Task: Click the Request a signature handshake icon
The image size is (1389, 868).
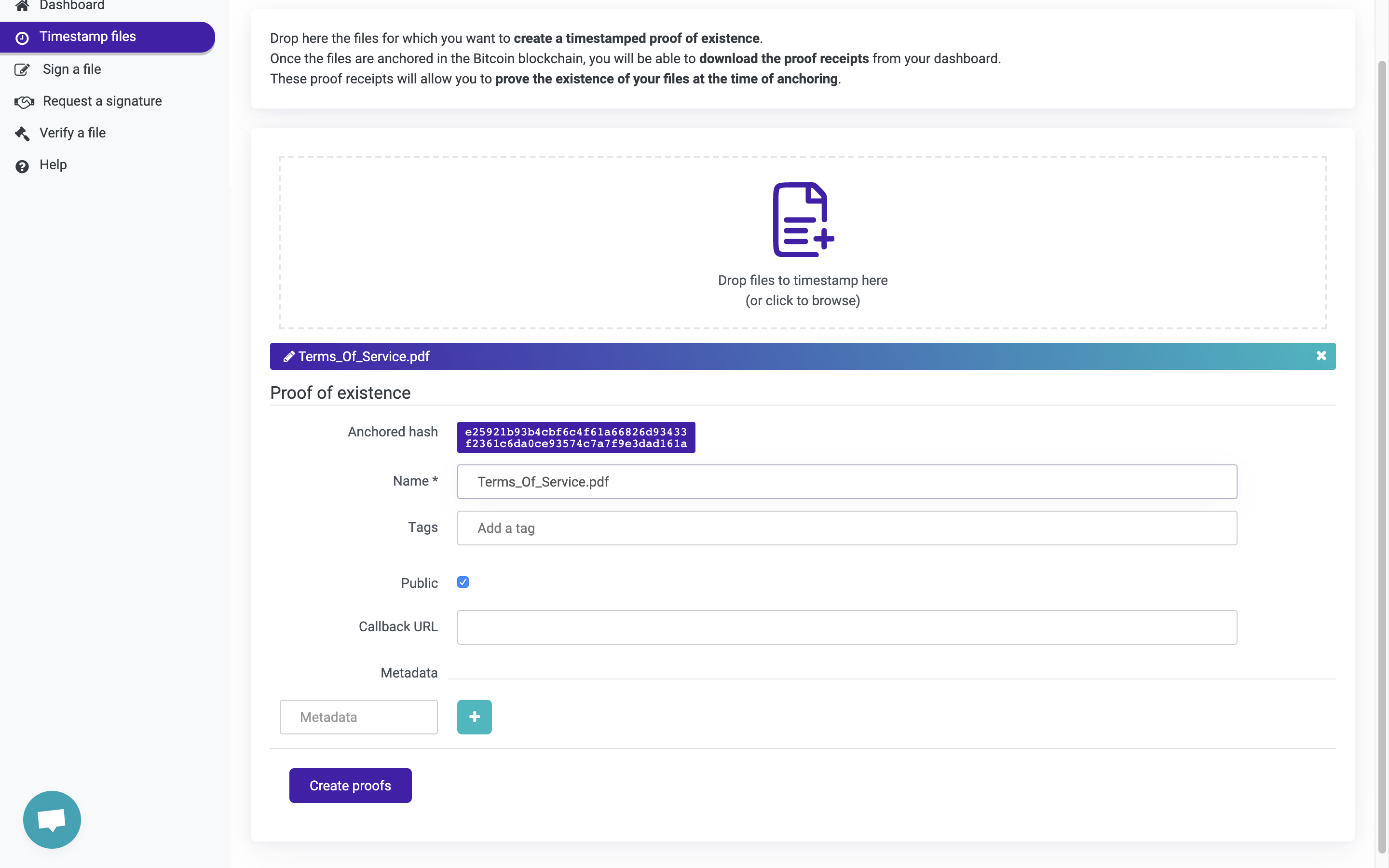Action: point(24,102)
